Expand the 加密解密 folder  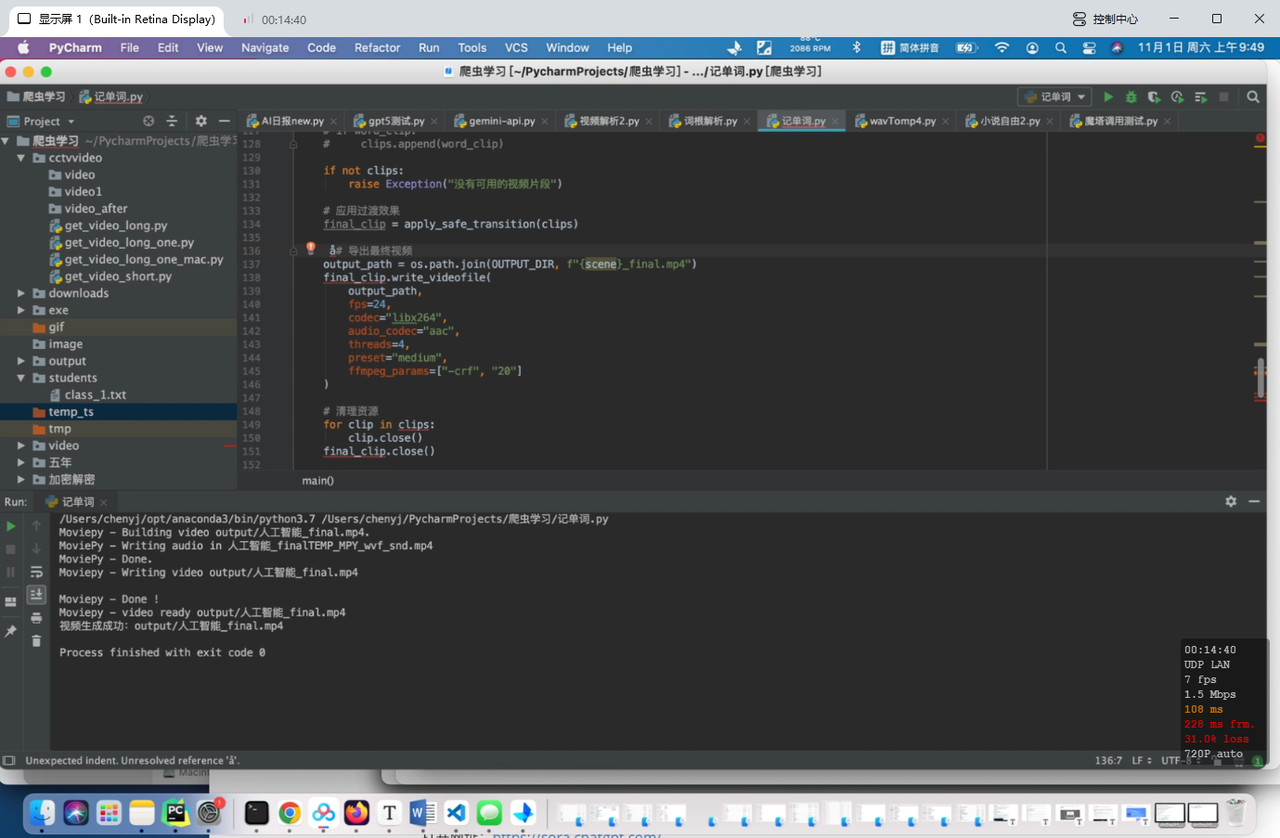pos(21,480)
